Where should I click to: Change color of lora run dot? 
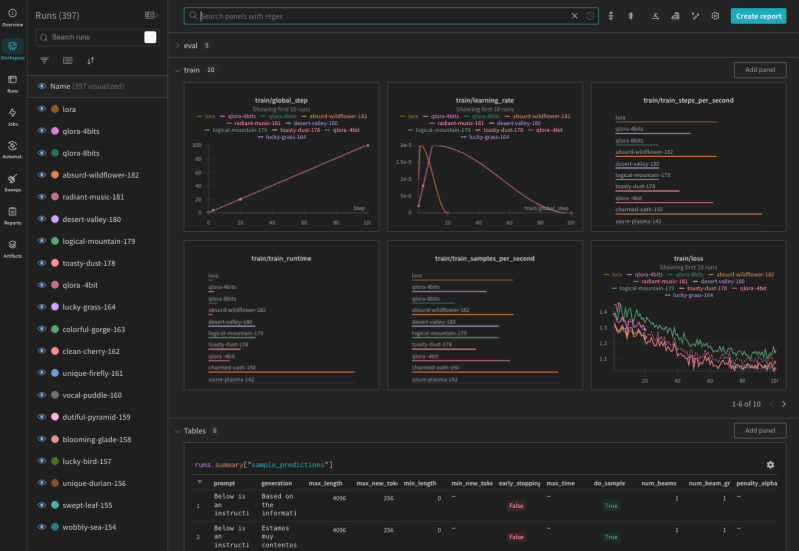tap(55, 109)
